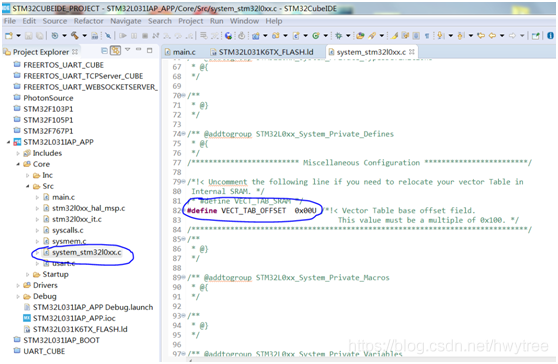
Task: Toggle Show Whitespace Characters pilcrow icon
Action: click(427, 36)
